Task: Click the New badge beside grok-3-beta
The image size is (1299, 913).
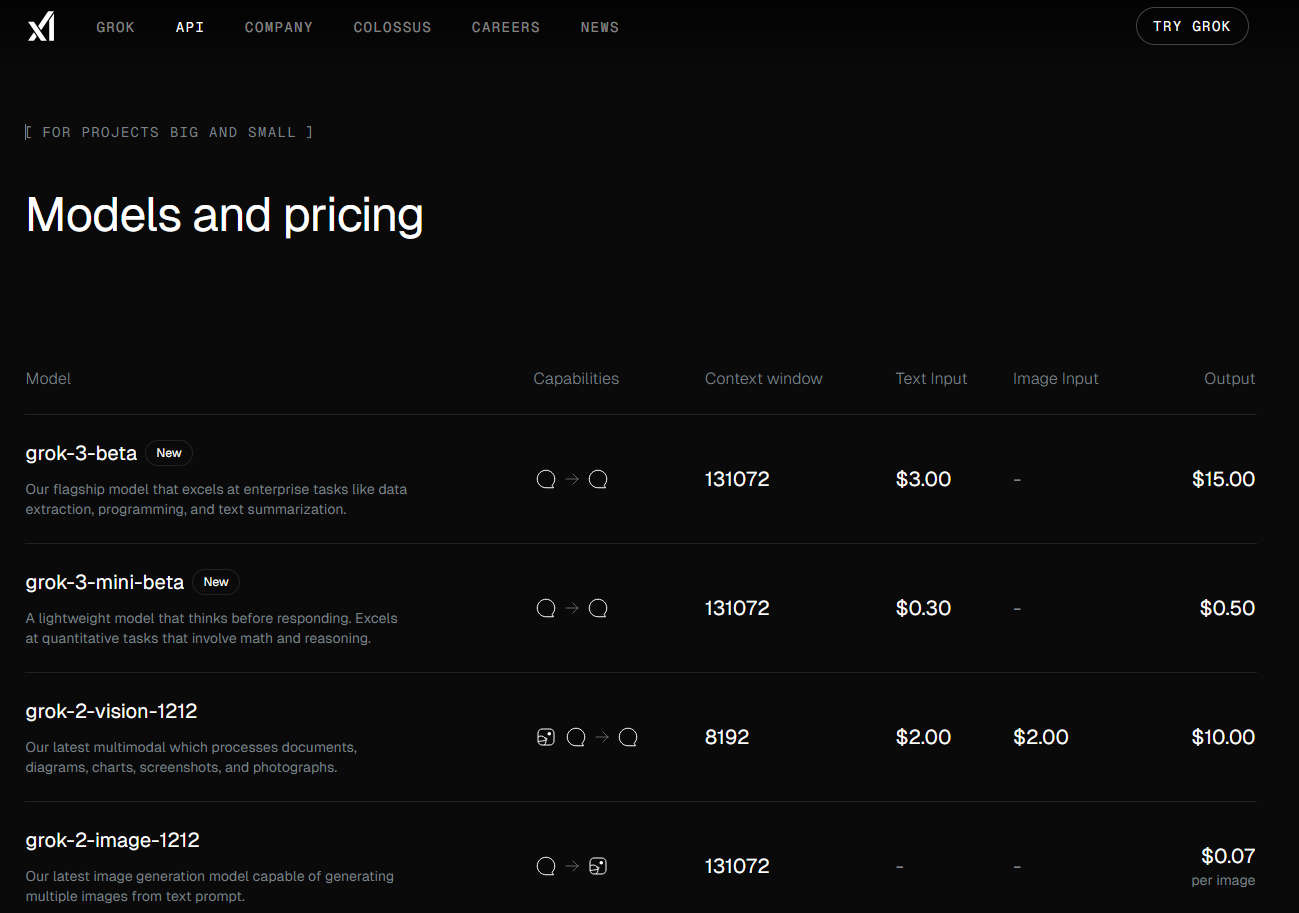Action: pos(169,453)
